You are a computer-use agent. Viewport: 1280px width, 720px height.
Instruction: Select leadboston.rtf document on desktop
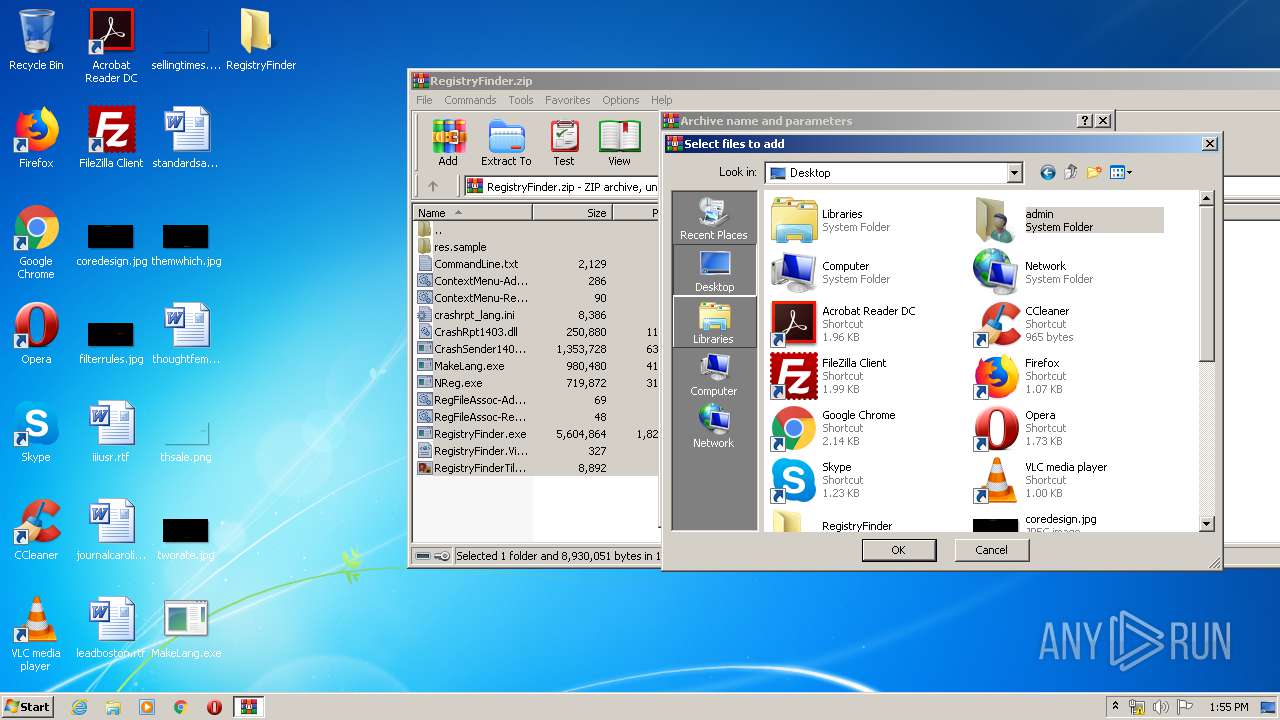(x=110, y=629)
